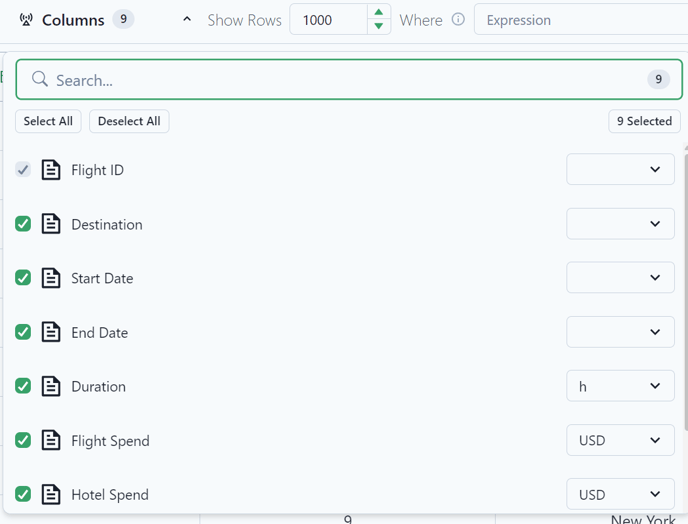This screenshot has height=524, width=688.
Task: Click the Columns broadcast icon
Action: (x=26, y=20)
